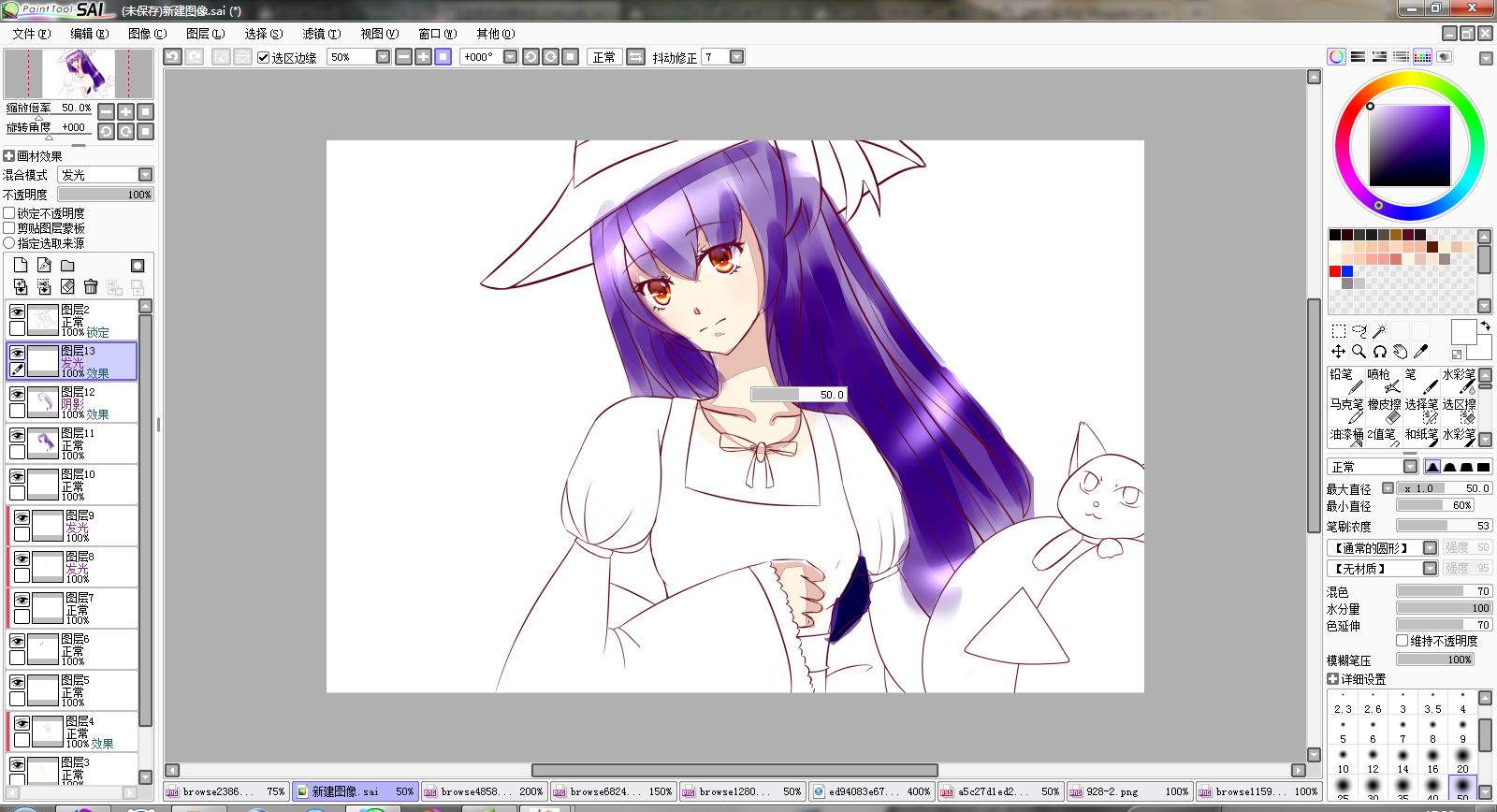
Task: Choose the 马克笔 marker tool
Action: [1346, 411]
